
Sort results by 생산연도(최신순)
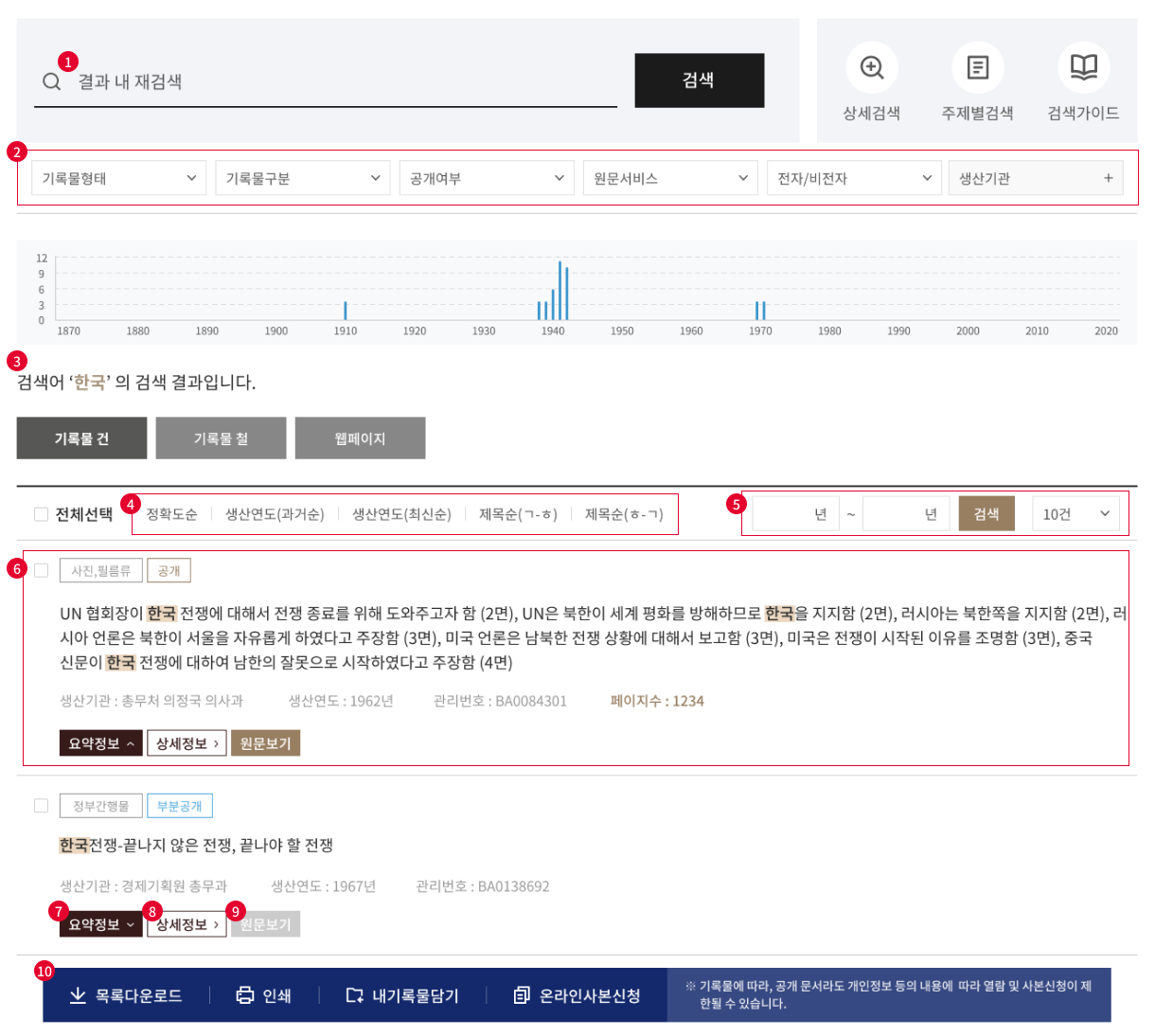(401, 514)
